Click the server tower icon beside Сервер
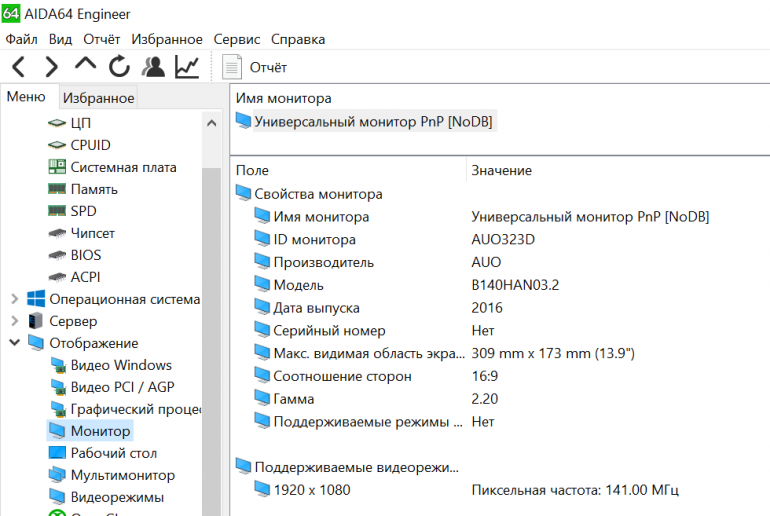The image size is (770, 516). click(35, 321)
